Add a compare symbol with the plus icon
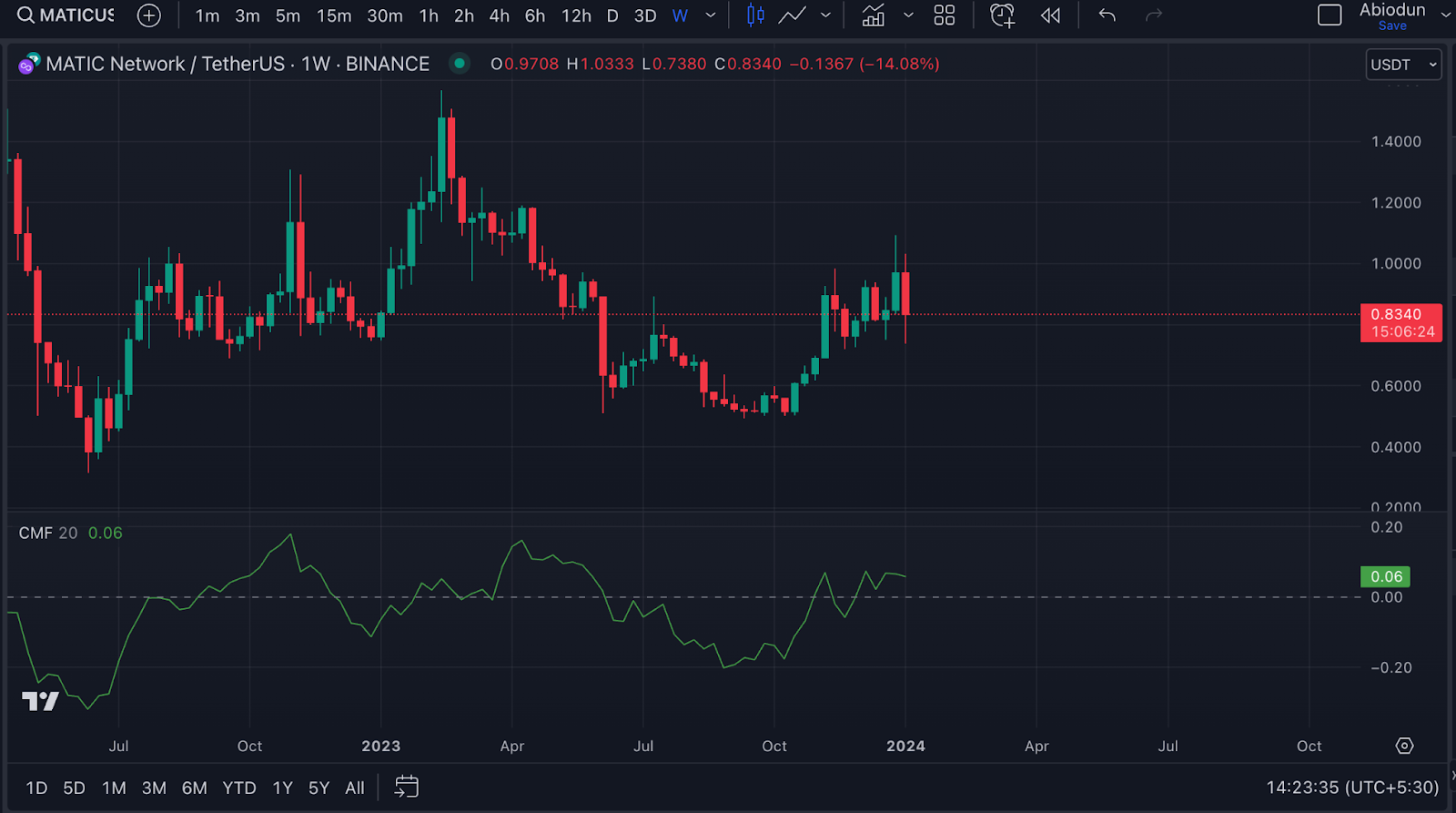Screen dimensions: 1456x813 (148, 15)
